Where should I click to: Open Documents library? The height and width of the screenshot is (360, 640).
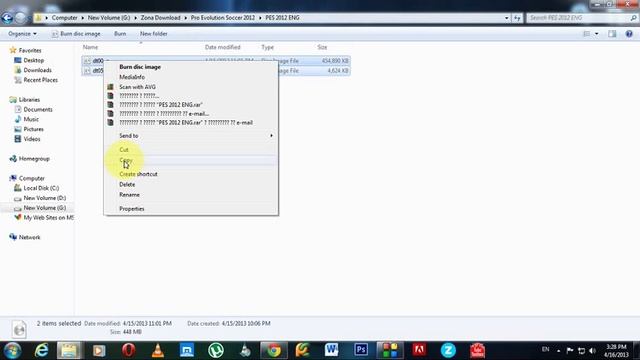pyautogui.click(x=38, y=109)
